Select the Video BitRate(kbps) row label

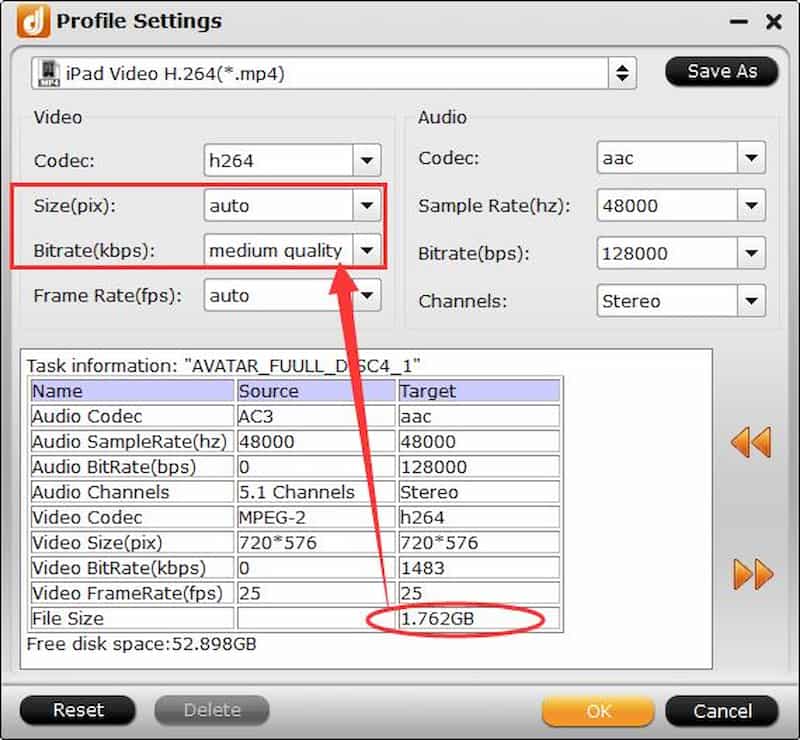click(x=132, y=568)
